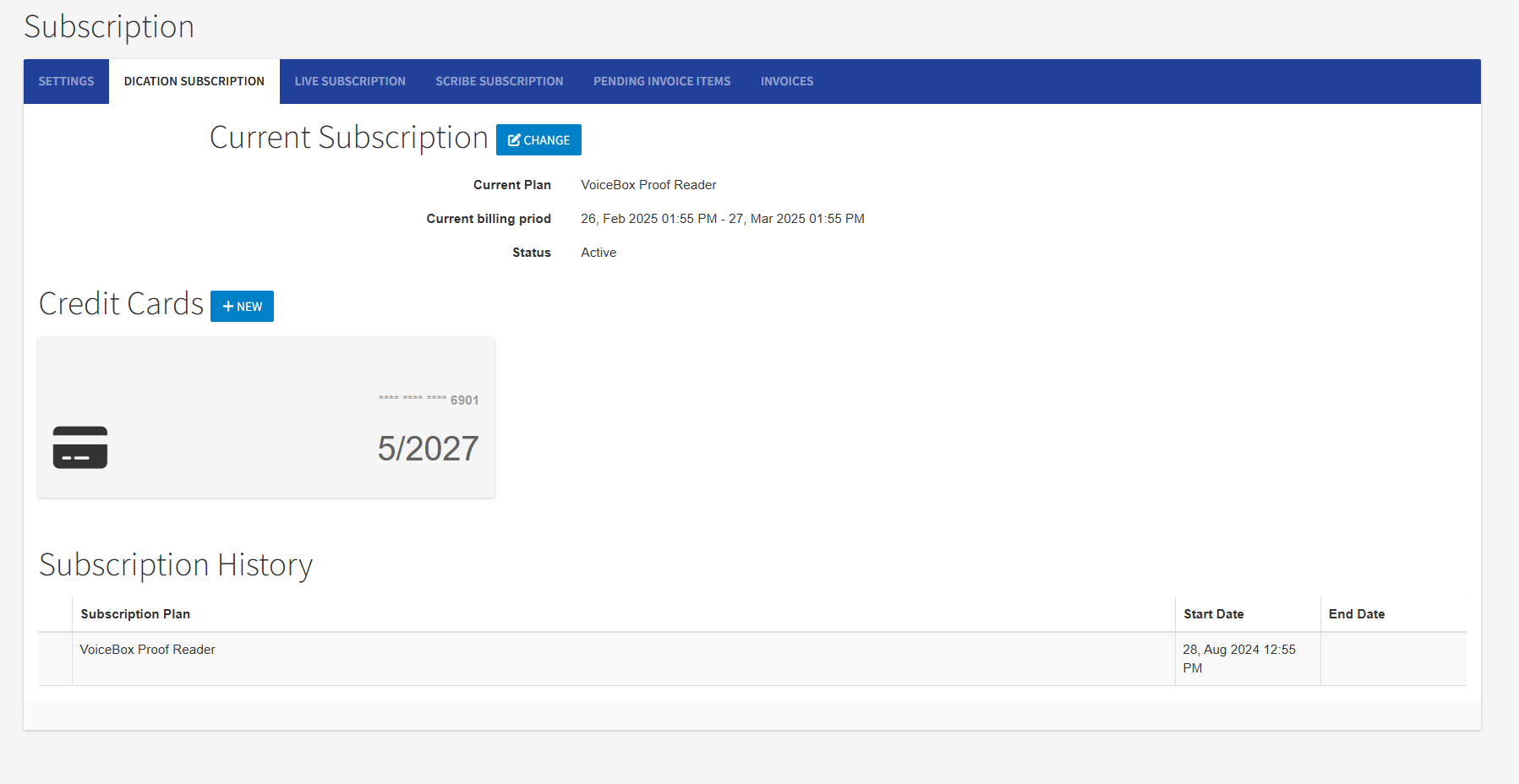Click the Current Plan label

coord(512,185)
